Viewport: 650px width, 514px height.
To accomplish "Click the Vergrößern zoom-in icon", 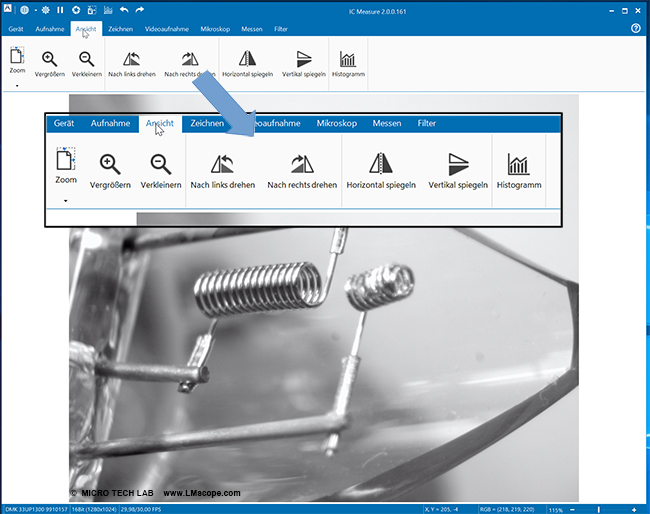I will 49,60.
